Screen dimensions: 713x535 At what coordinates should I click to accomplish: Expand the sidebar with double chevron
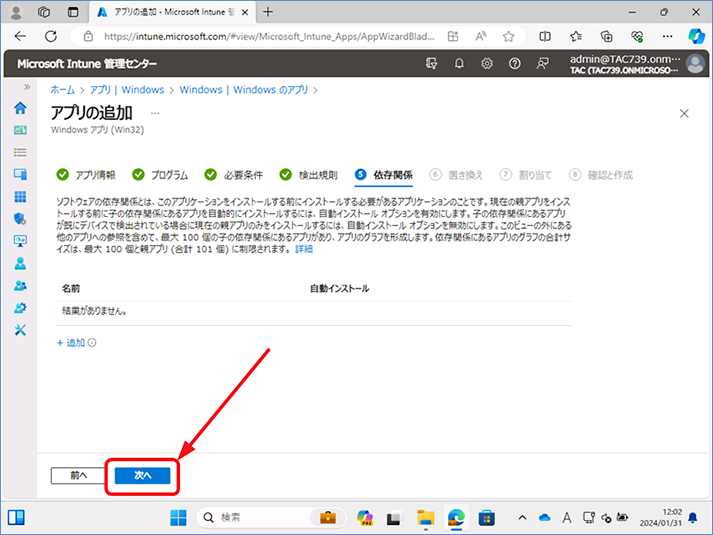27,87
